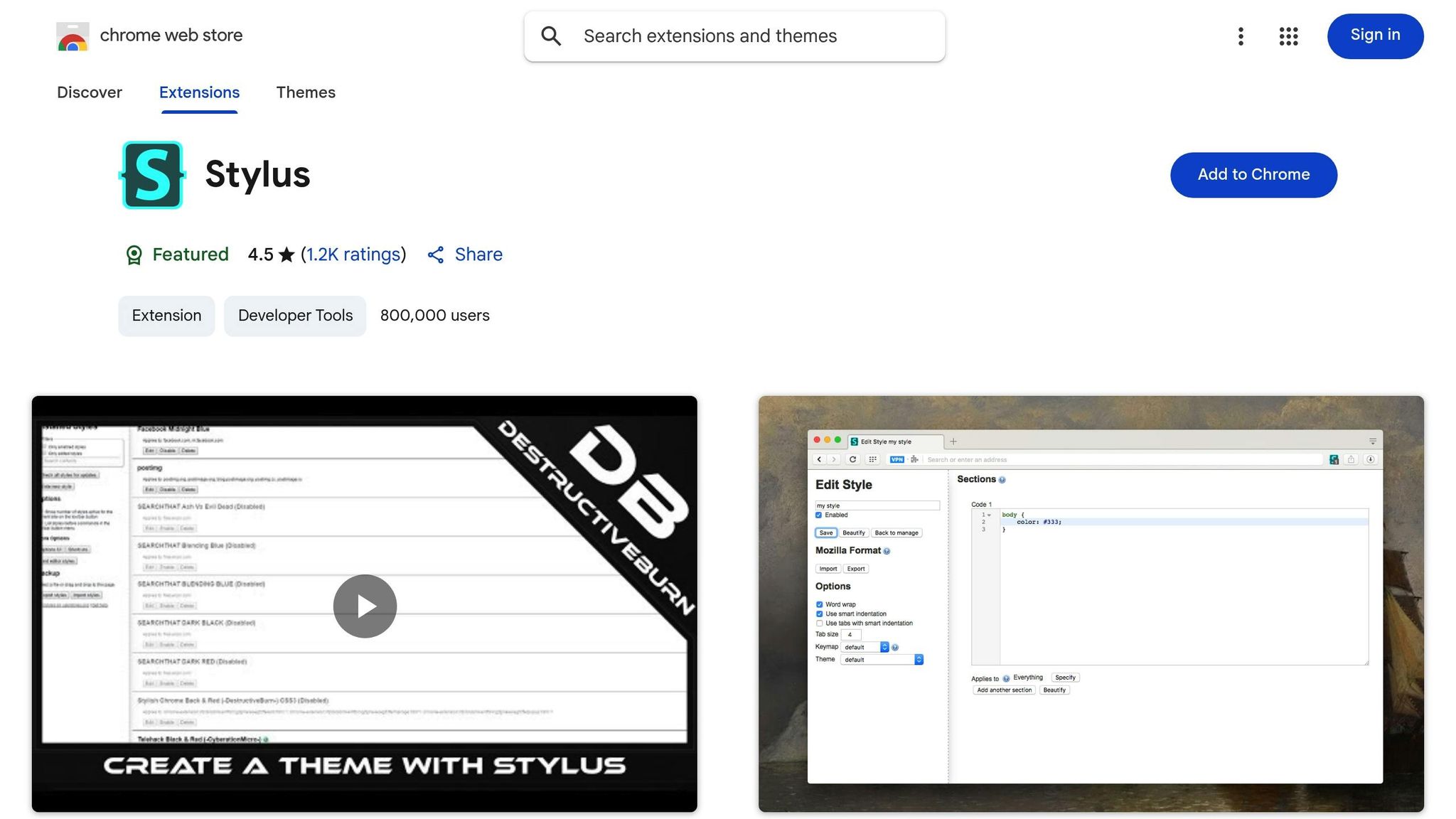Open the Keymap default dropdown

(x=884, y=647)
